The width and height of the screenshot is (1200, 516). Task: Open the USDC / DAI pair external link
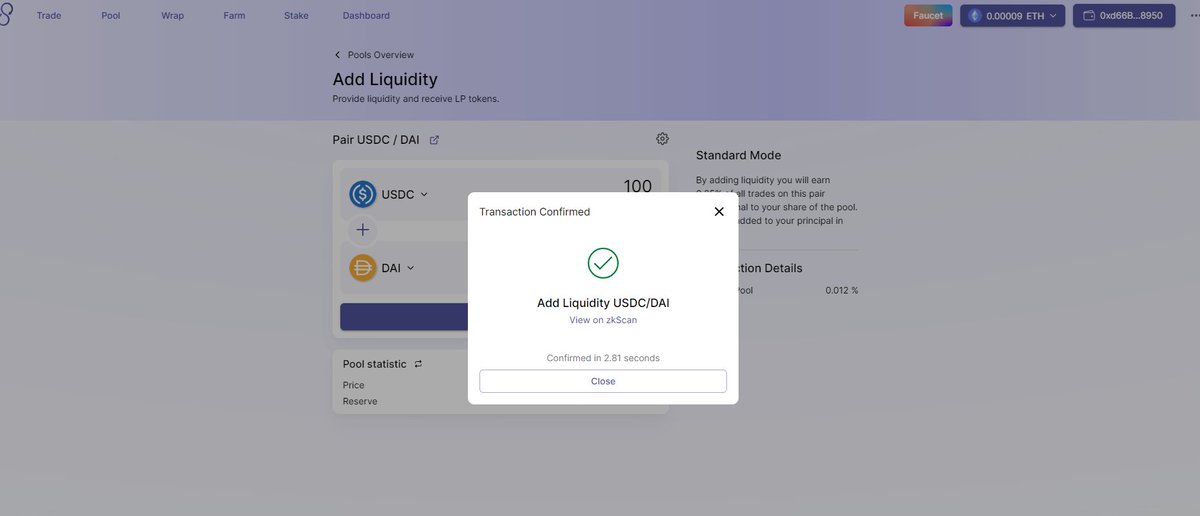click(x=434, y=140)
